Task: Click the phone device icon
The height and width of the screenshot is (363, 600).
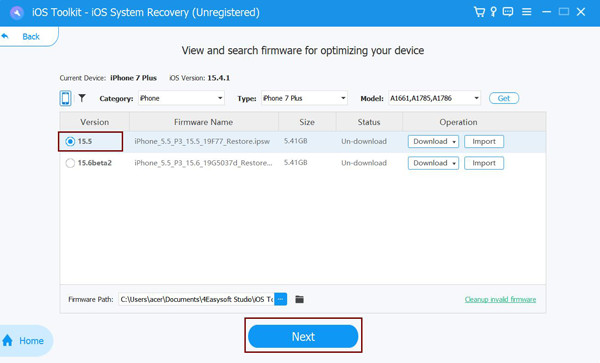Action: 65,98
